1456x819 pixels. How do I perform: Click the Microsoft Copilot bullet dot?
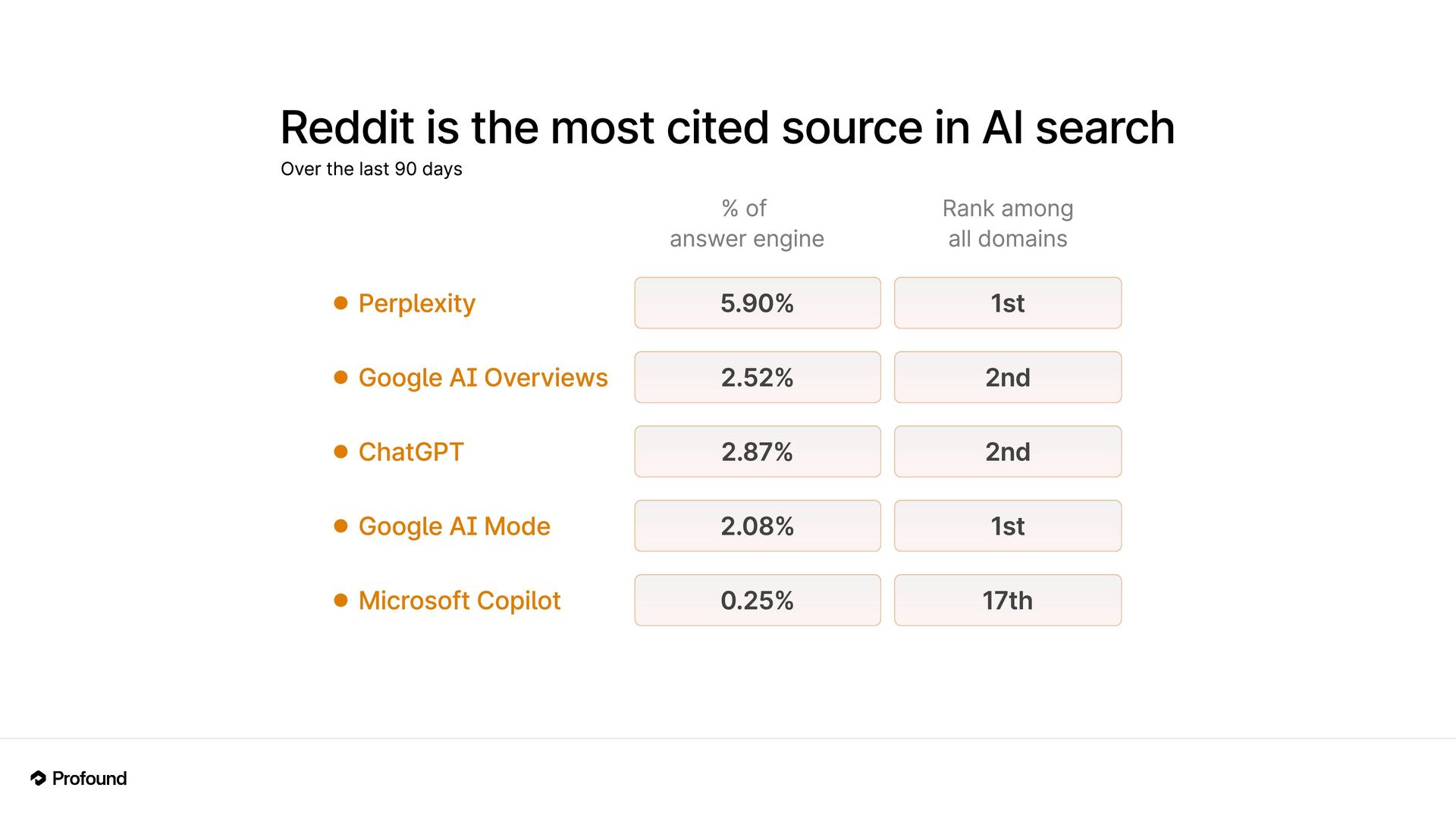(340, 601)
